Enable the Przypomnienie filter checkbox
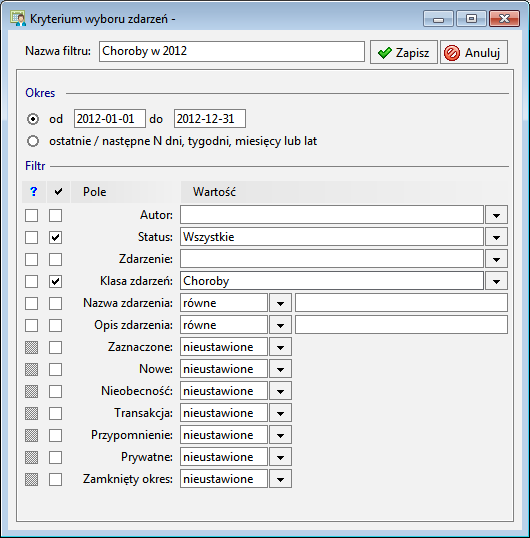The height and width of the screenshot is (538, 530). 56,435
